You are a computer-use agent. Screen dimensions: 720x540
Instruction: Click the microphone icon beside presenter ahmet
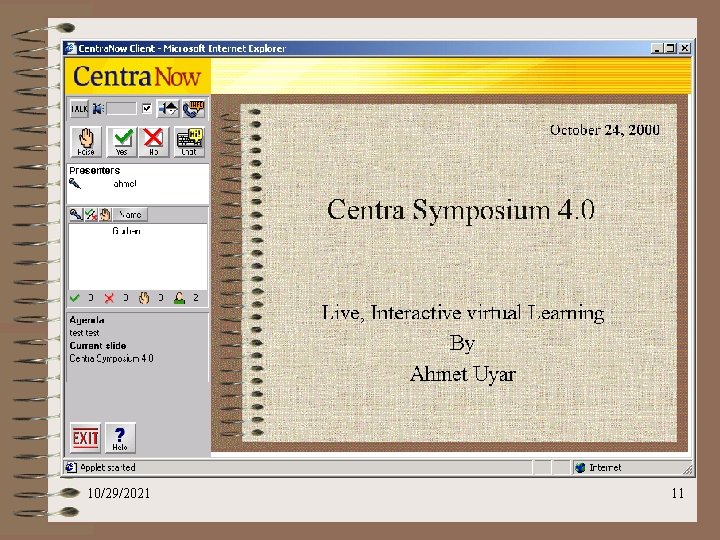point(75,184)
